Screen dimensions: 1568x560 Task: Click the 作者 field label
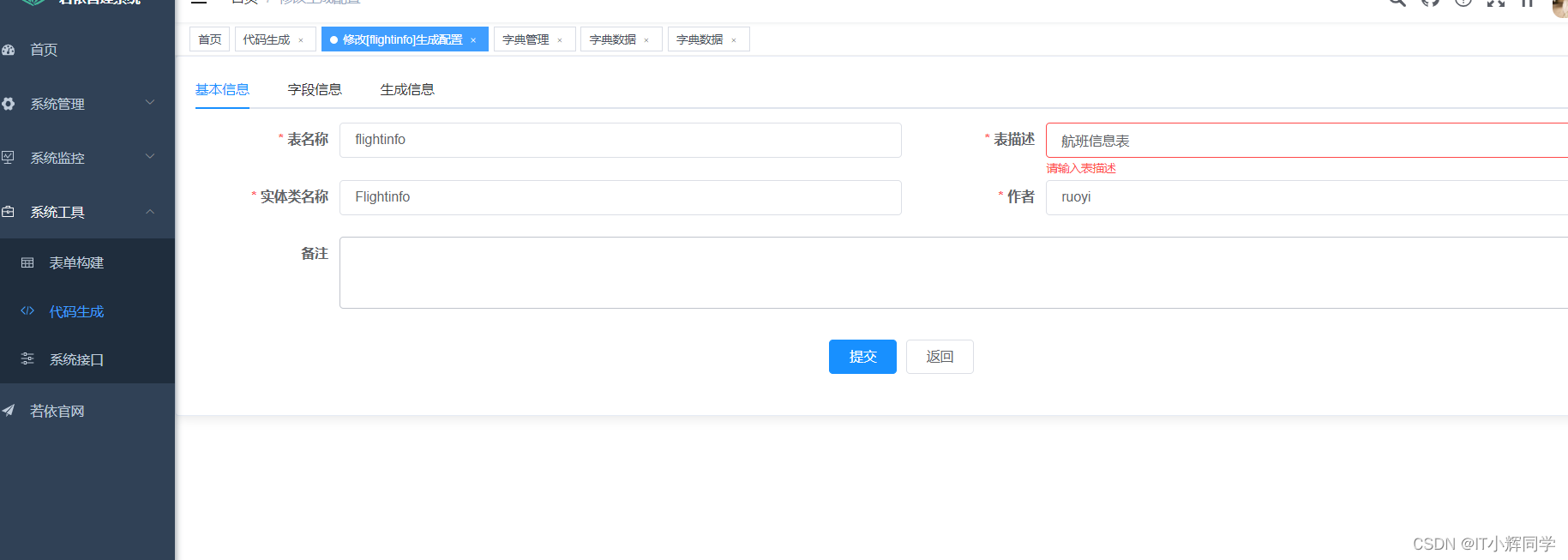1021,196
